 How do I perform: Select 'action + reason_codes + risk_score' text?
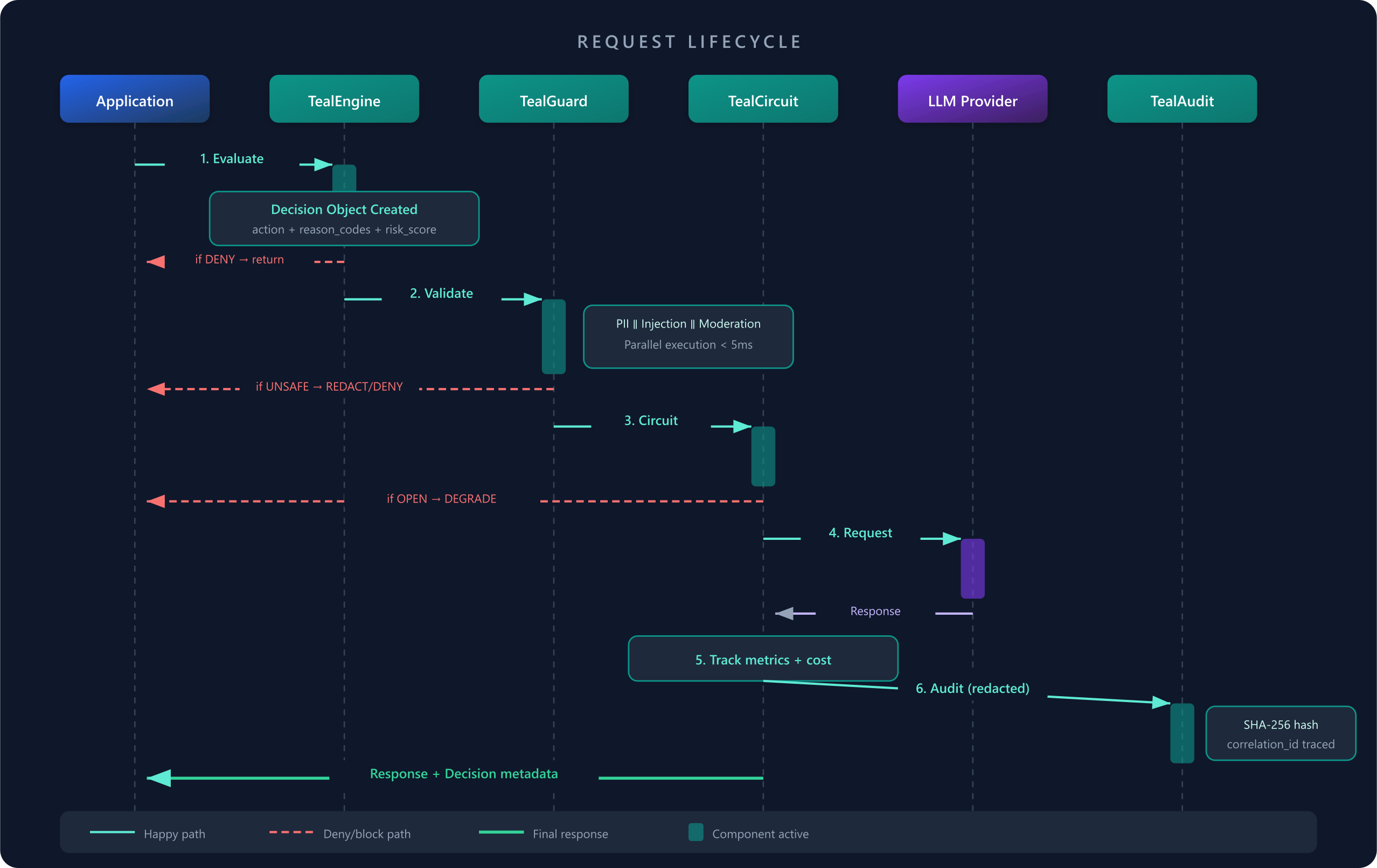344,230
